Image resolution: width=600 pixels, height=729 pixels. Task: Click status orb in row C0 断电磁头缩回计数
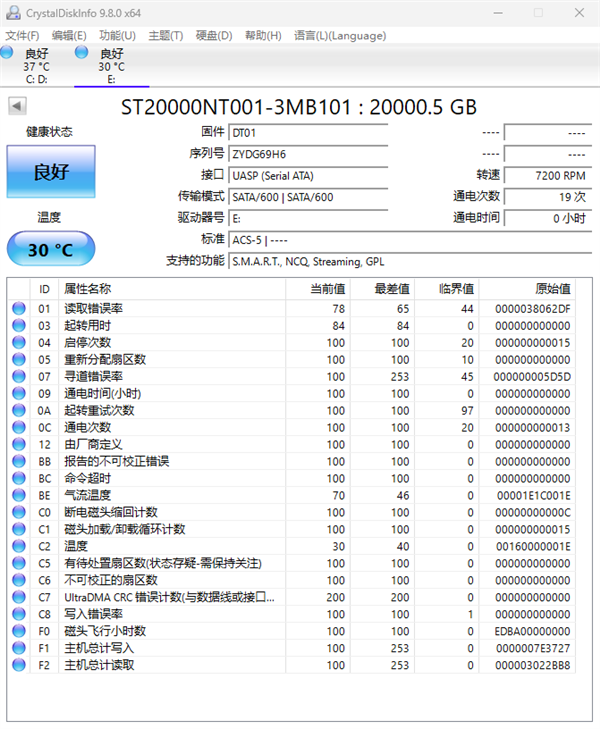[19, 512]
